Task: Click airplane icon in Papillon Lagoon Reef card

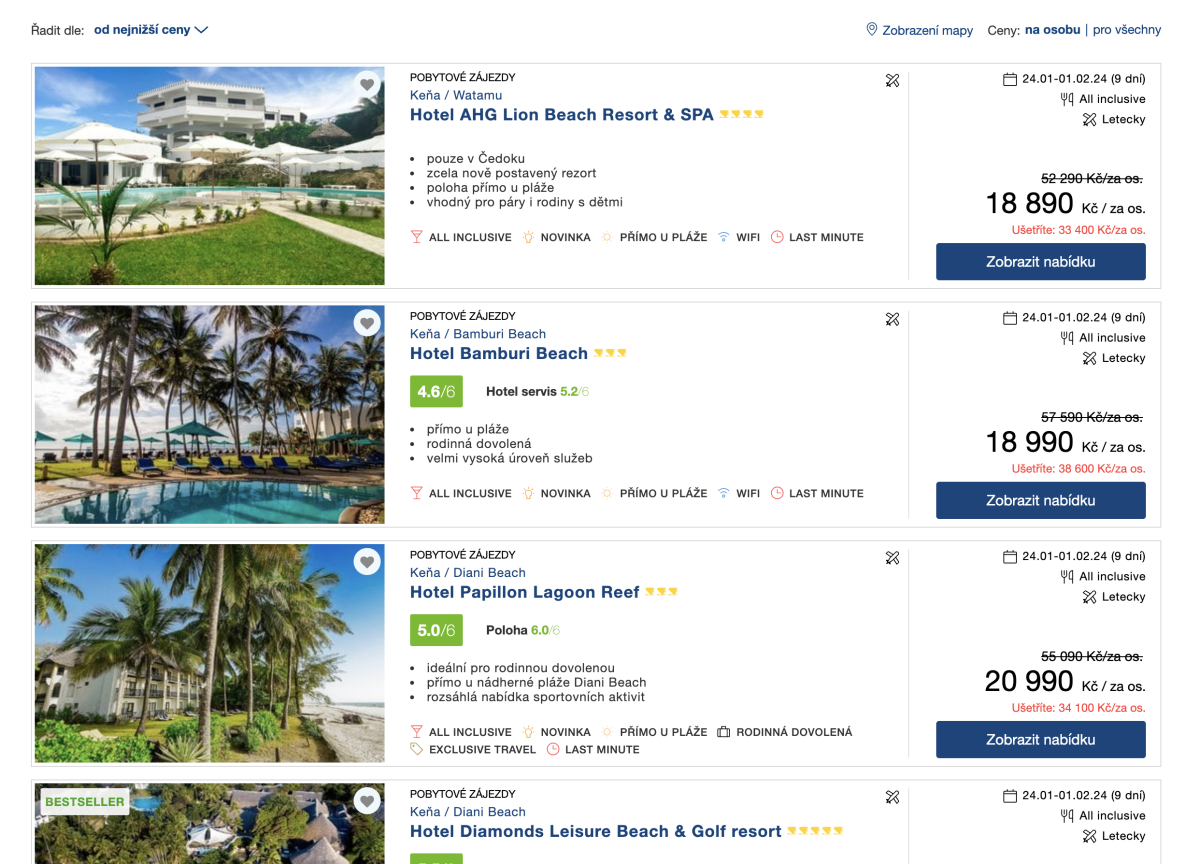Action: [x=893, y=558]
